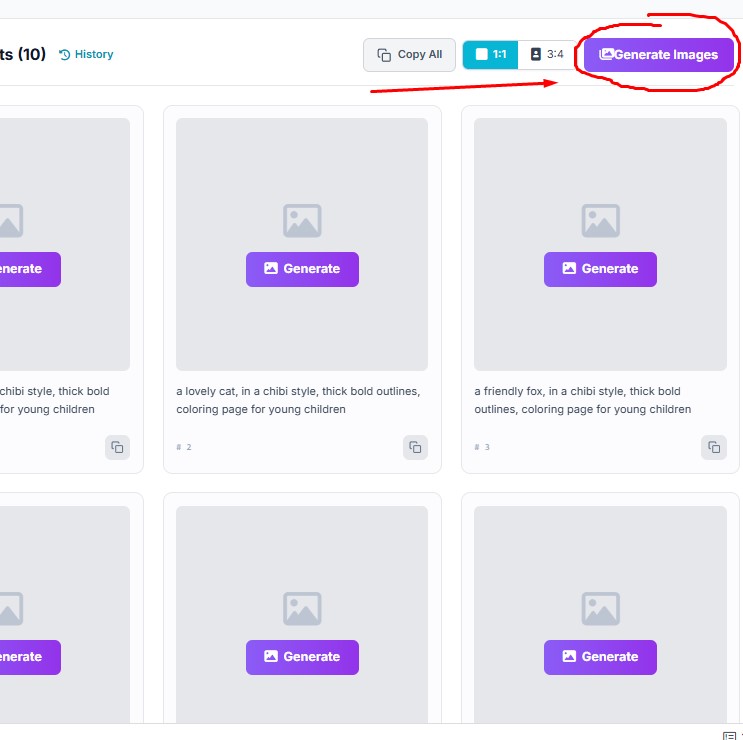The image size is (743, 740).
Task: Select the 1:1 aspect ratio option
Action: click(490, 55)
